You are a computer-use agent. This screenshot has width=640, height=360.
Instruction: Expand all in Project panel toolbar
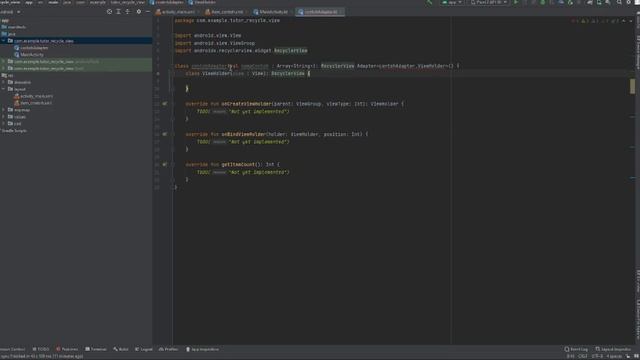(x=118, y=12)
